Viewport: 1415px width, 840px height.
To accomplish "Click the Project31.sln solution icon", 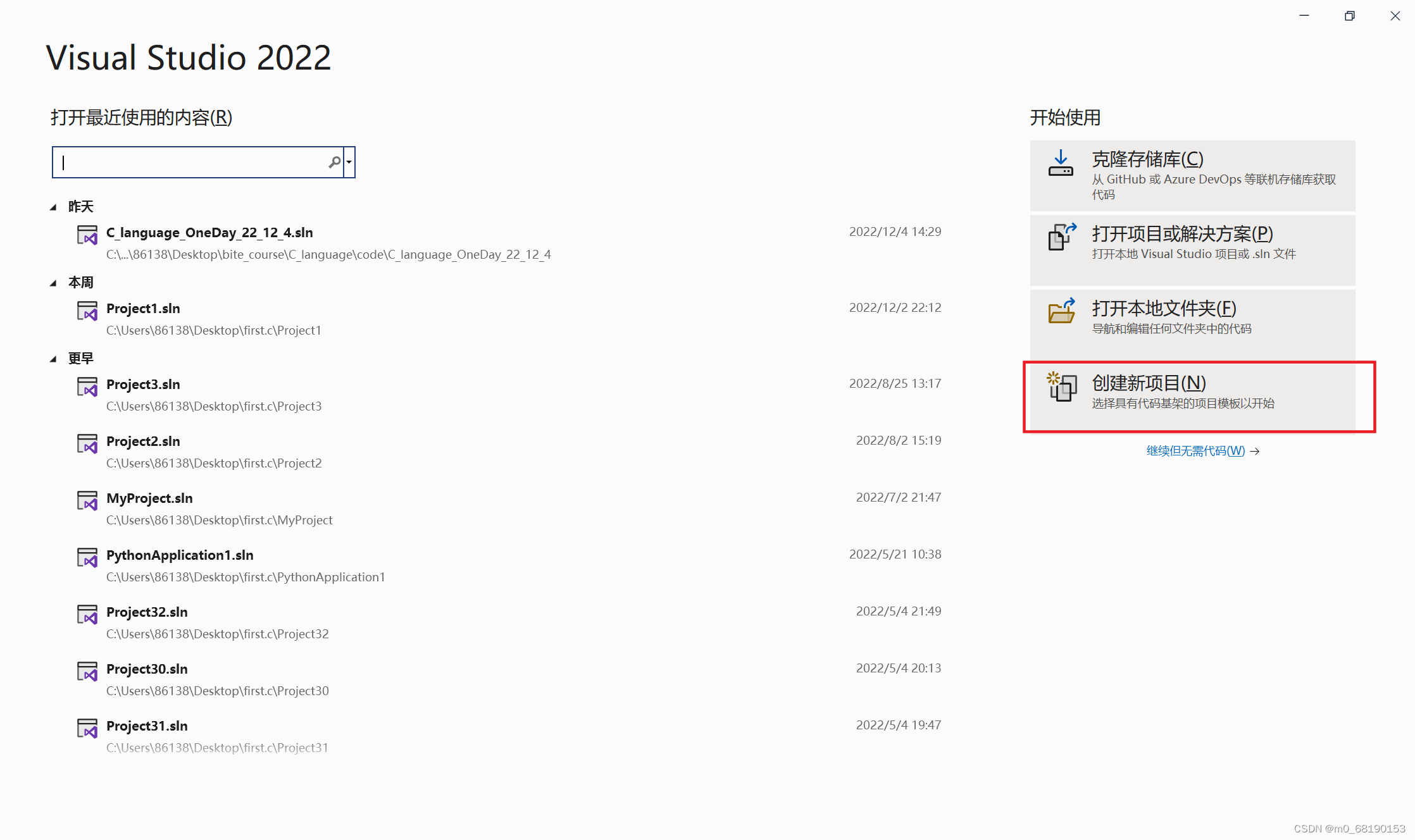I will click(87, 728).
